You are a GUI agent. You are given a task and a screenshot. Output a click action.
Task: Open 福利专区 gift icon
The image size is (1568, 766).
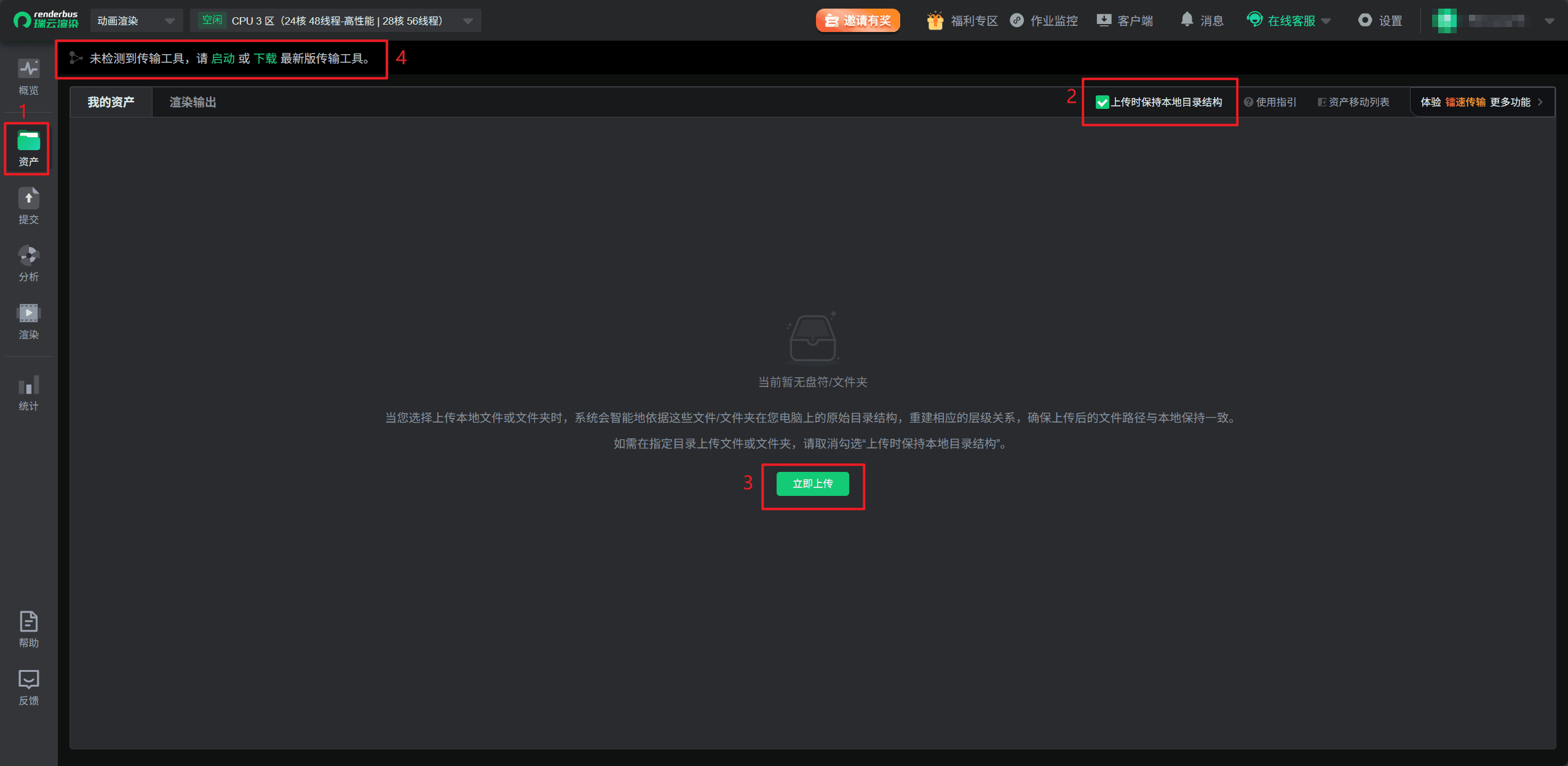click(x=935, y=20)
